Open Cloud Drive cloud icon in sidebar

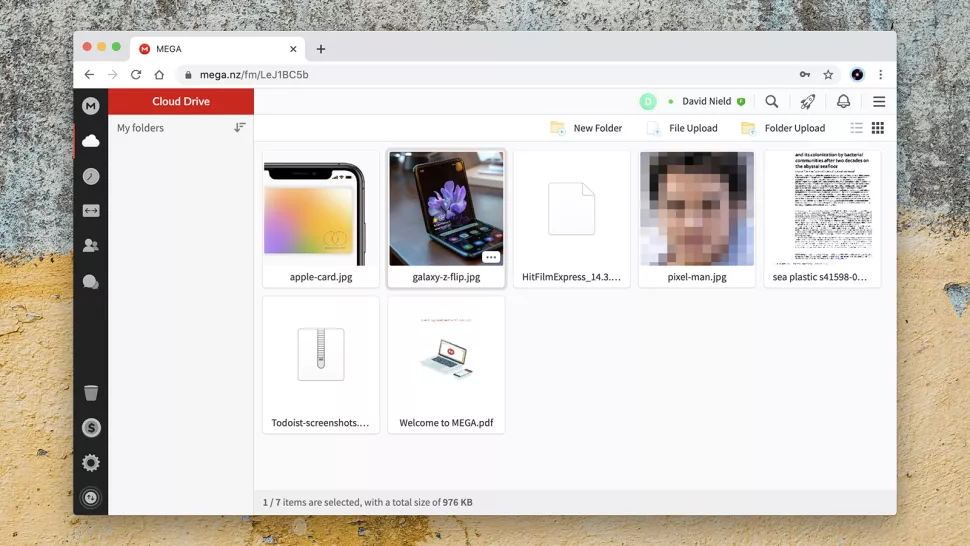pyautogui.click(x=91, y=141)
